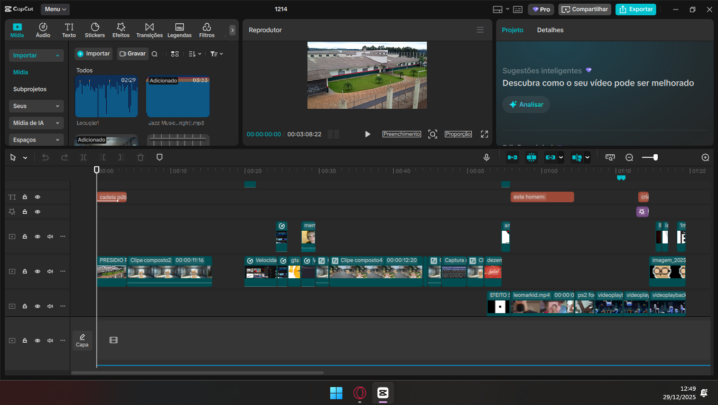The image size is (718, 405).
Task: Click the Exportar button
Action: point(636,9)
